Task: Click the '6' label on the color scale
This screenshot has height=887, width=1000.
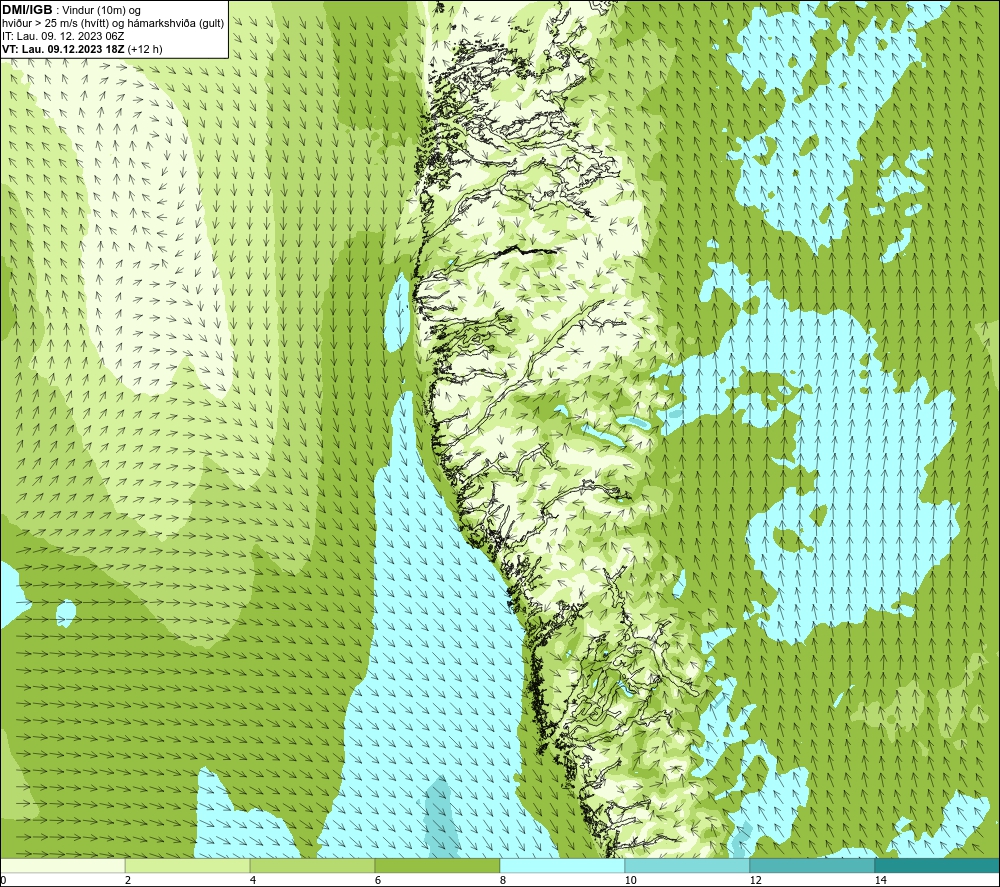Action: pyautogui.click(x=378, y=880)
